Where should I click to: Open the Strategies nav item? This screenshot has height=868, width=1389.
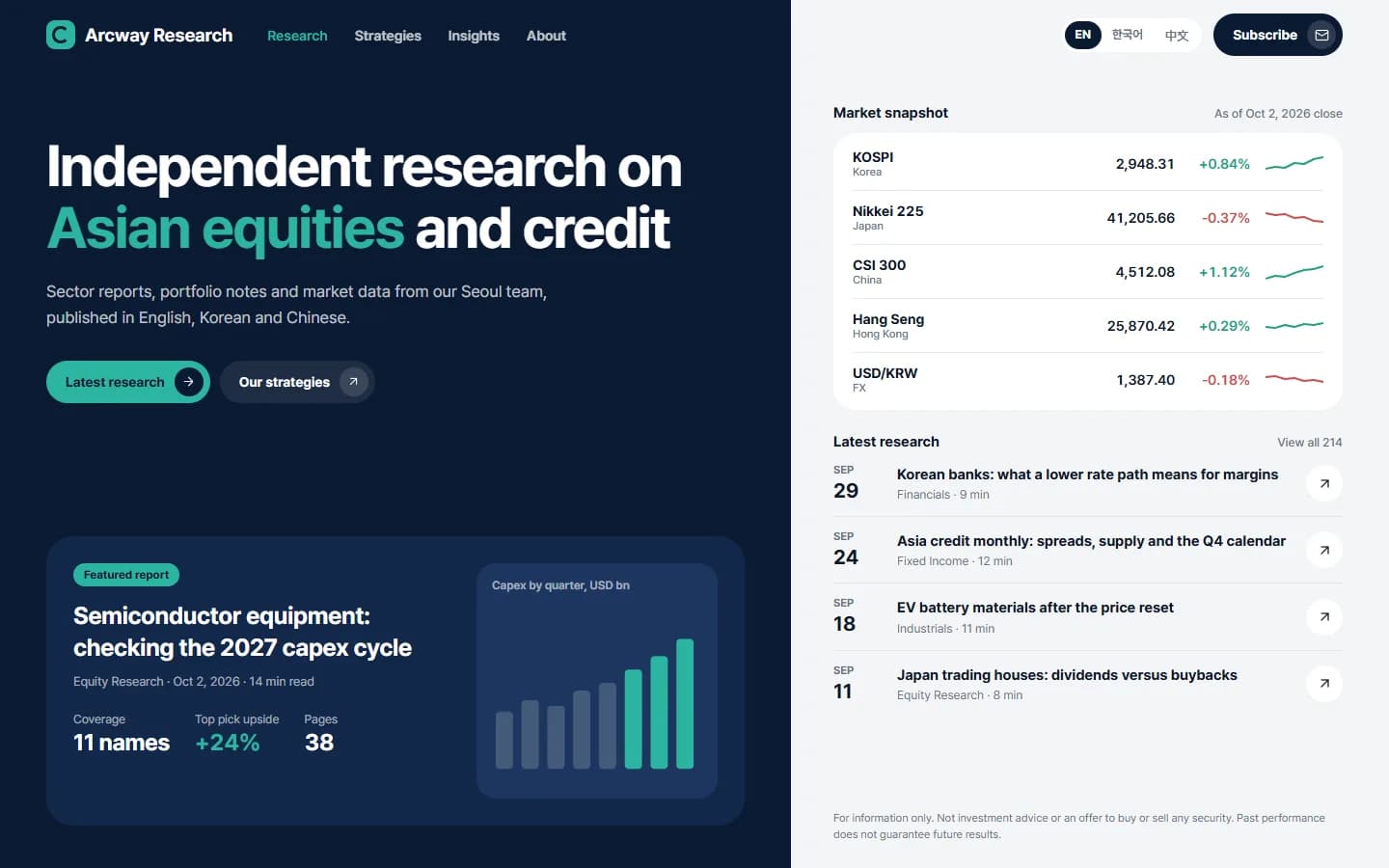click(388, 36)
